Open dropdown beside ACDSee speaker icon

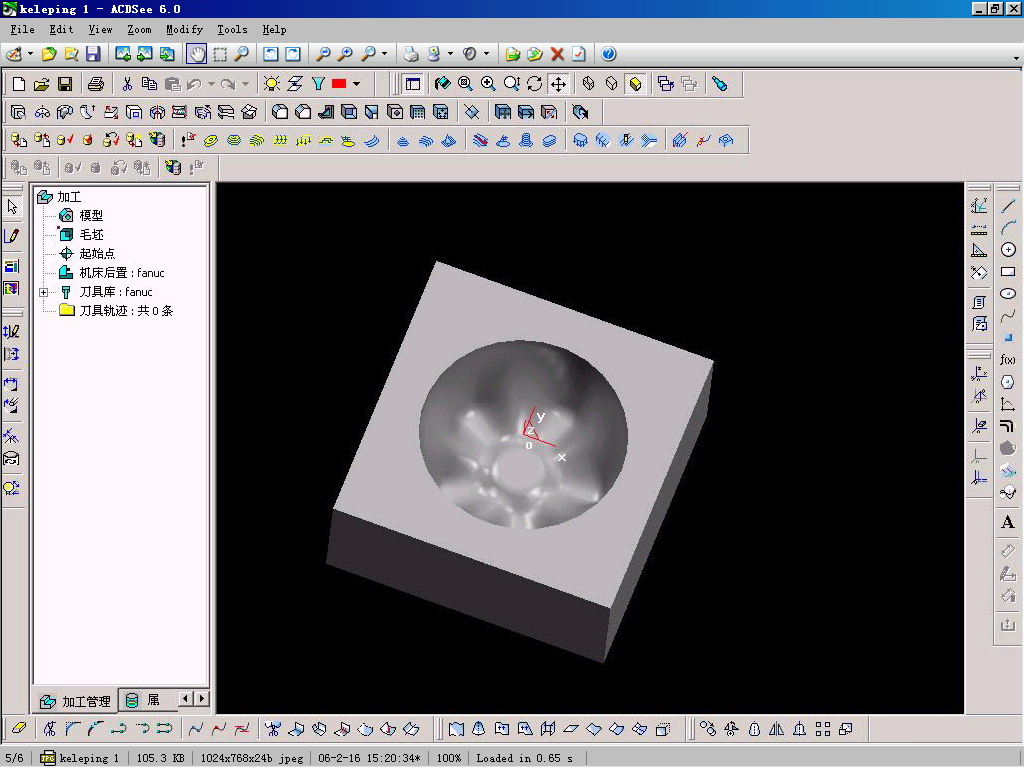click(486, 54)
